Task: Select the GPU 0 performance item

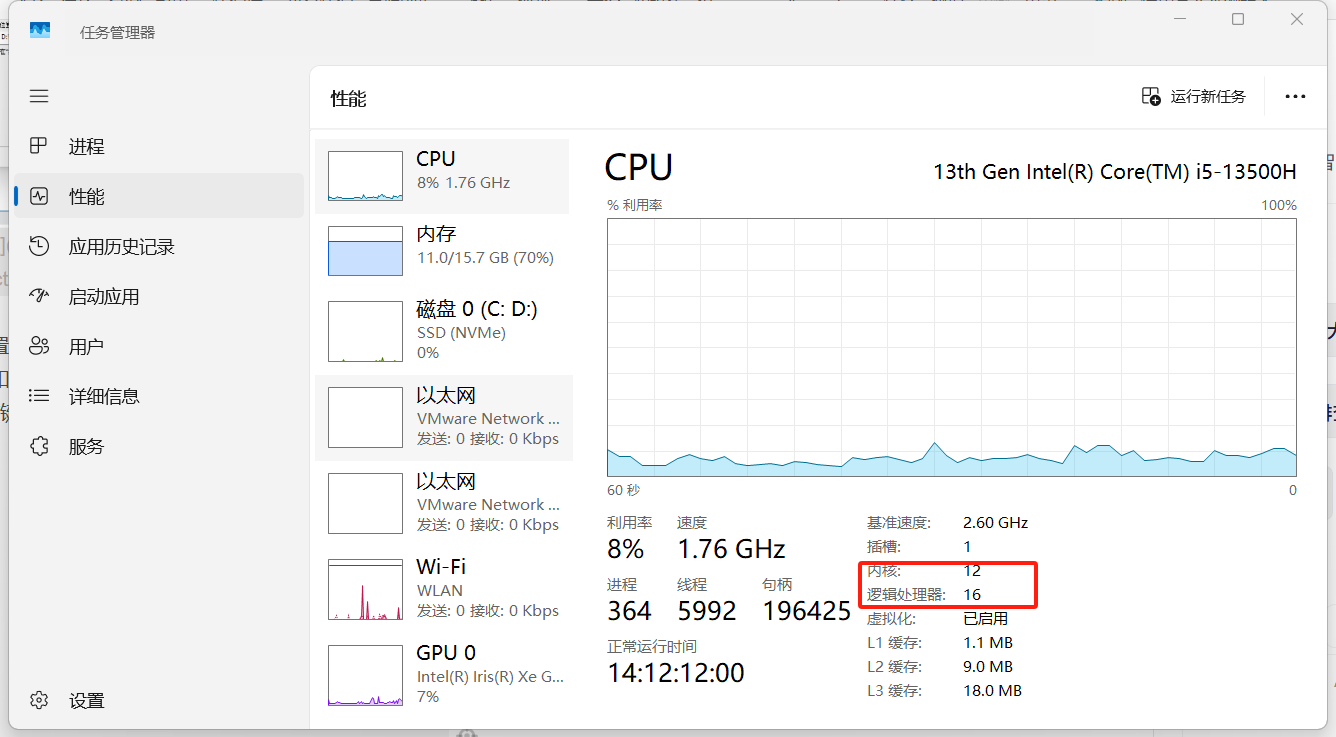Action: (442, 674)
